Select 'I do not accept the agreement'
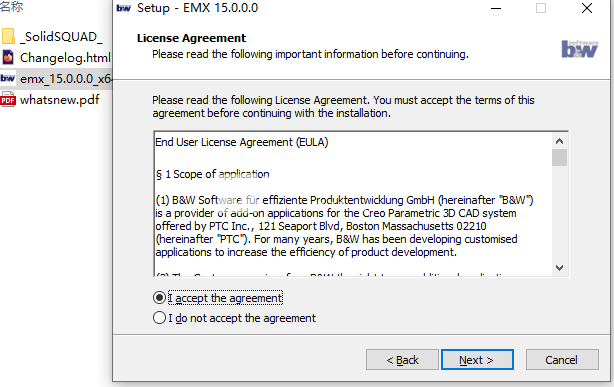 pyautogui.click(x=159, y=318)
